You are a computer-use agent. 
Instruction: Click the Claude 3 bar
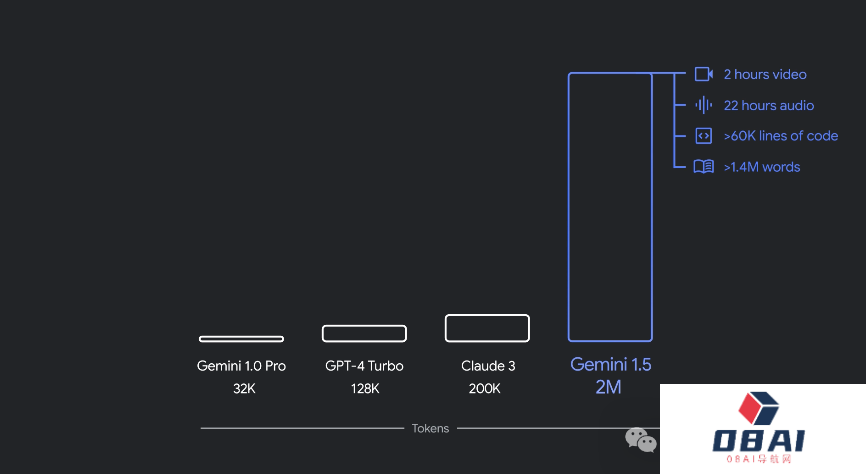[487, 328]
